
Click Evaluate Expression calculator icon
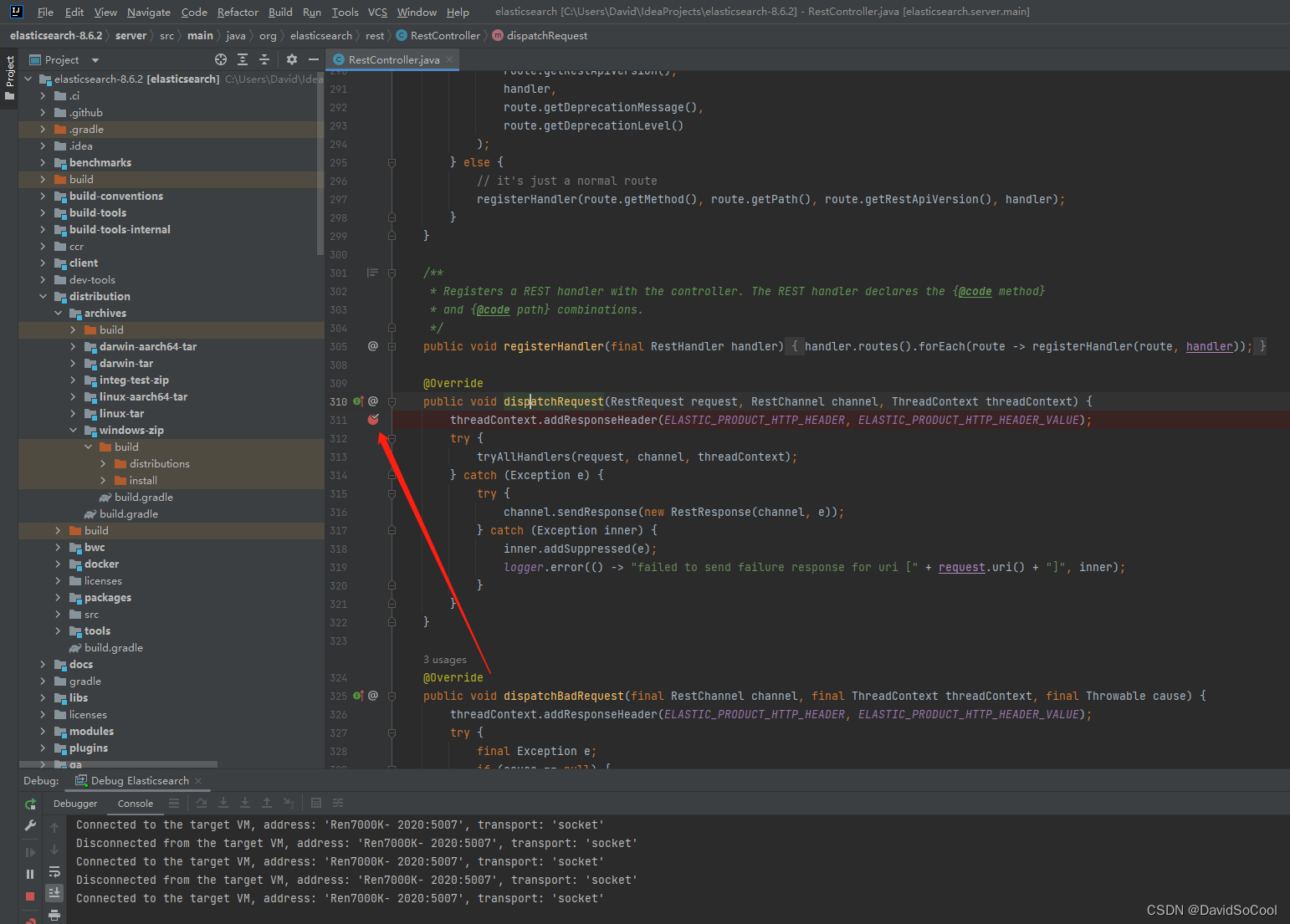point(316,803)
